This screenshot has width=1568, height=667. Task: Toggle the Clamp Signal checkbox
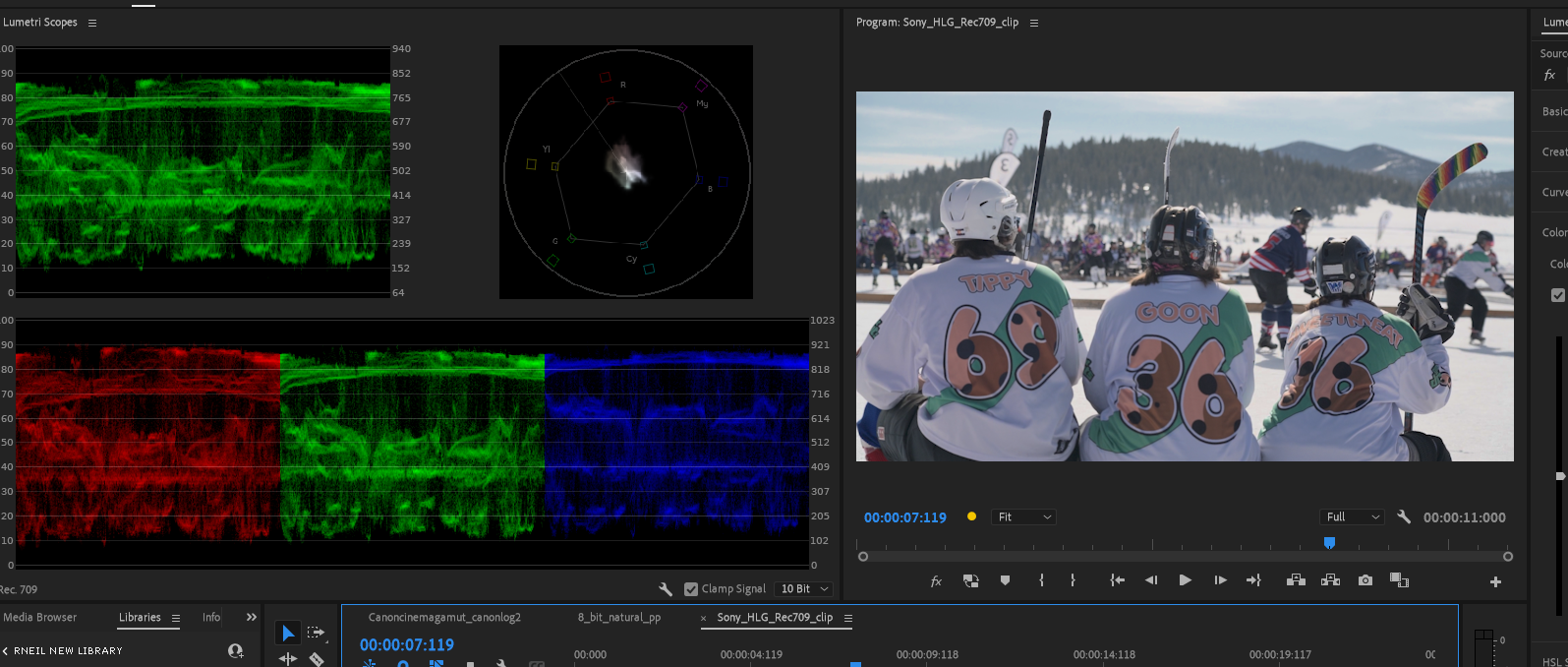click(x=691, y=589)
